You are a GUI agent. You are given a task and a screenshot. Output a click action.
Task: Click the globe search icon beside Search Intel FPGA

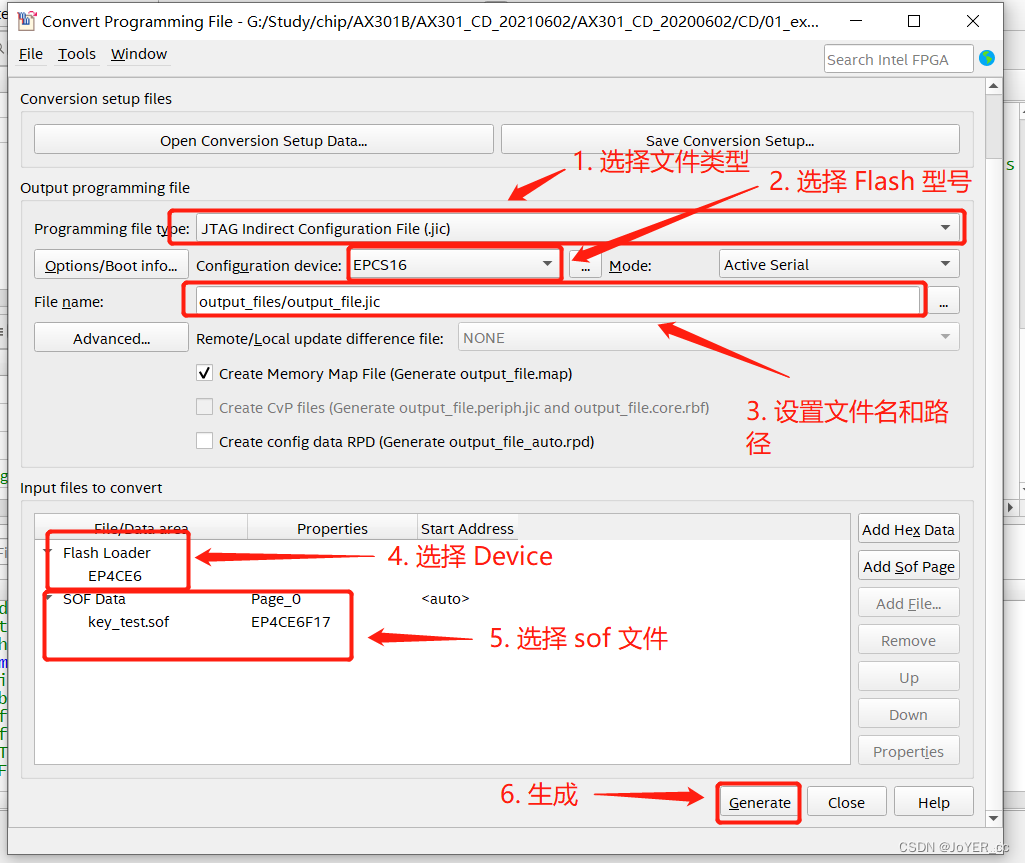987,58
